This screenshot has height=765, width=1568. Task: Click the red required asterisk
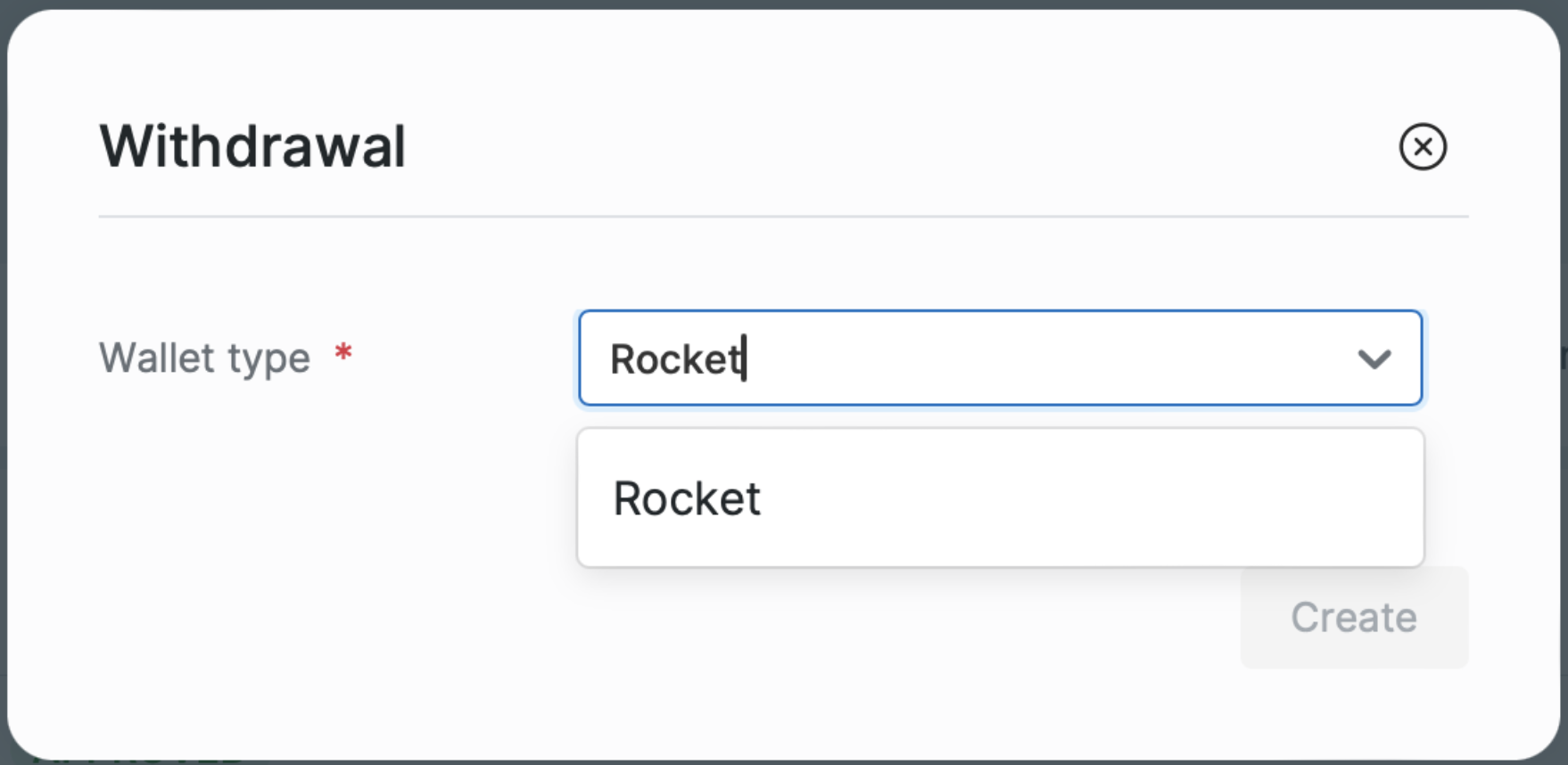click(343, 354)
